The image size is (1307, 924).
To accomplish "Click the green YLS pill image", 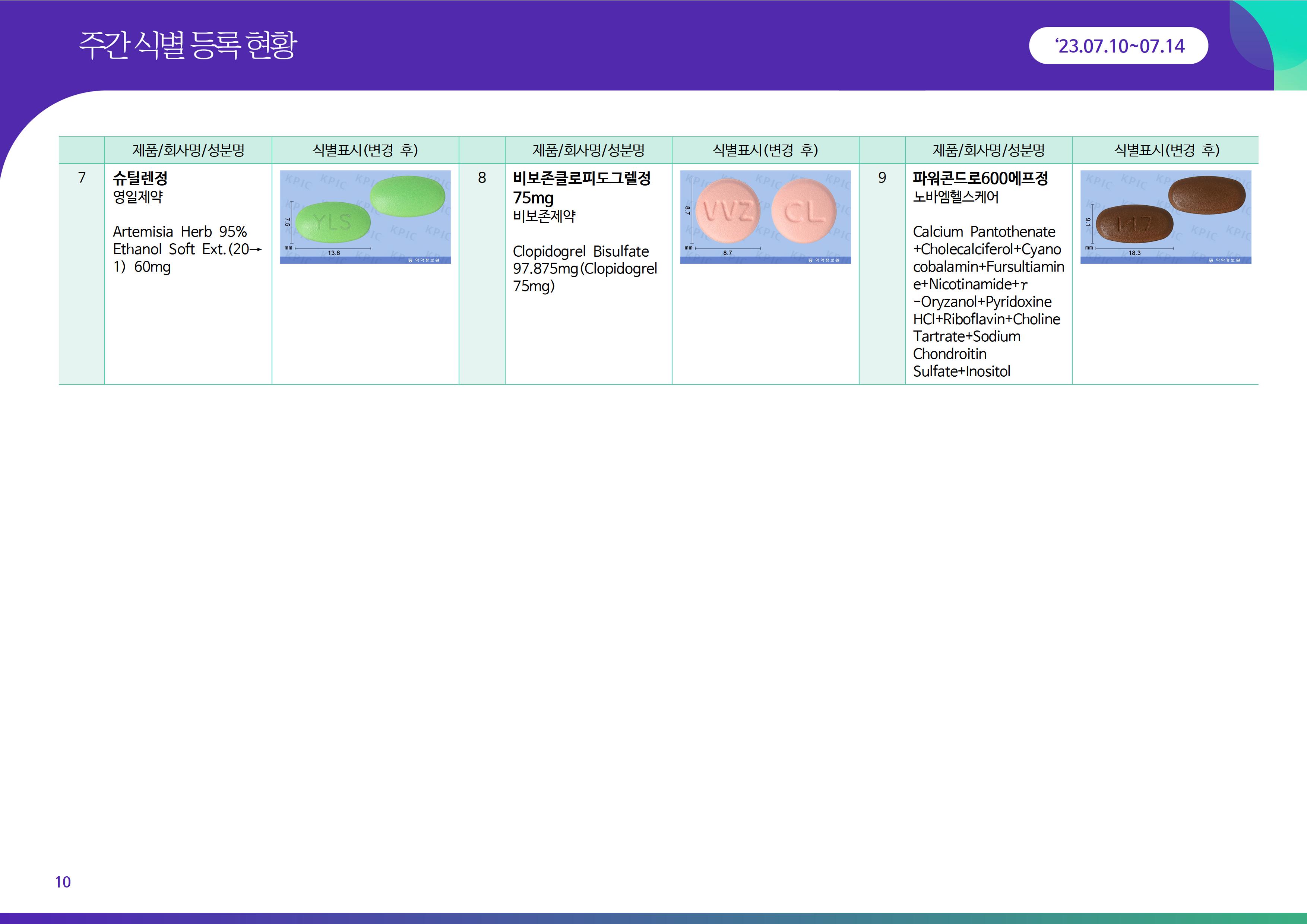I will [365, 217].
